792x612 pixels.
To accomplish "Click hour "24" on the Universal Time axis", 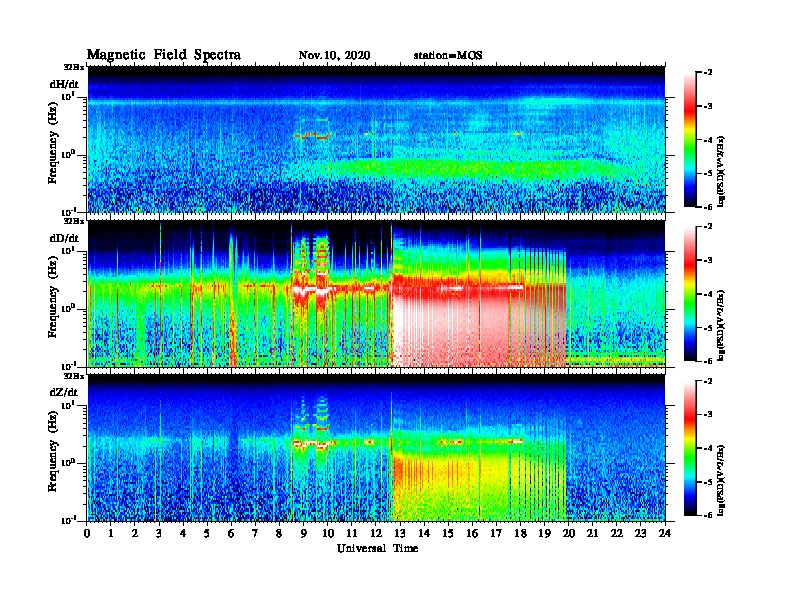I will click(665, 533).
